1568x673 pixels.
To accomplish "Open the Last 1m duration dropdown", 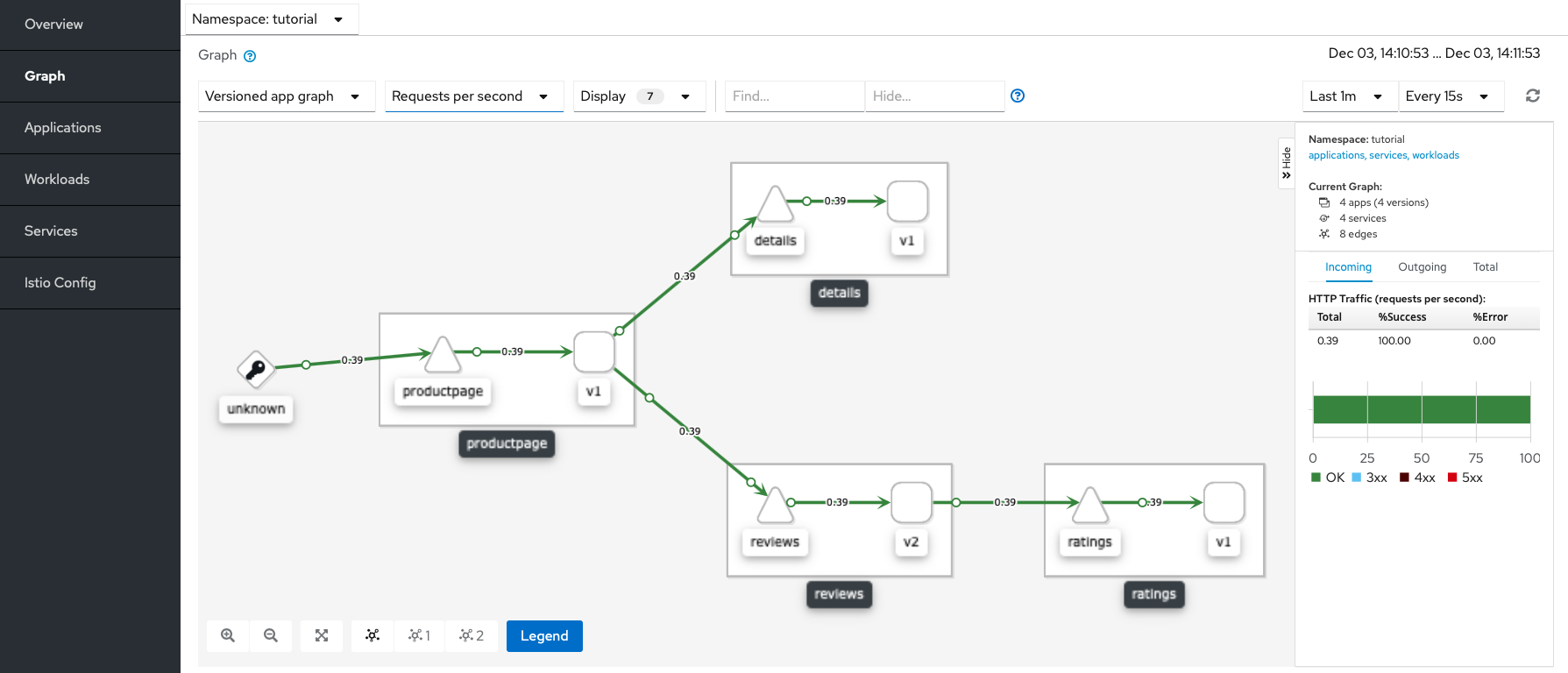I will [x=1347, y=96].
